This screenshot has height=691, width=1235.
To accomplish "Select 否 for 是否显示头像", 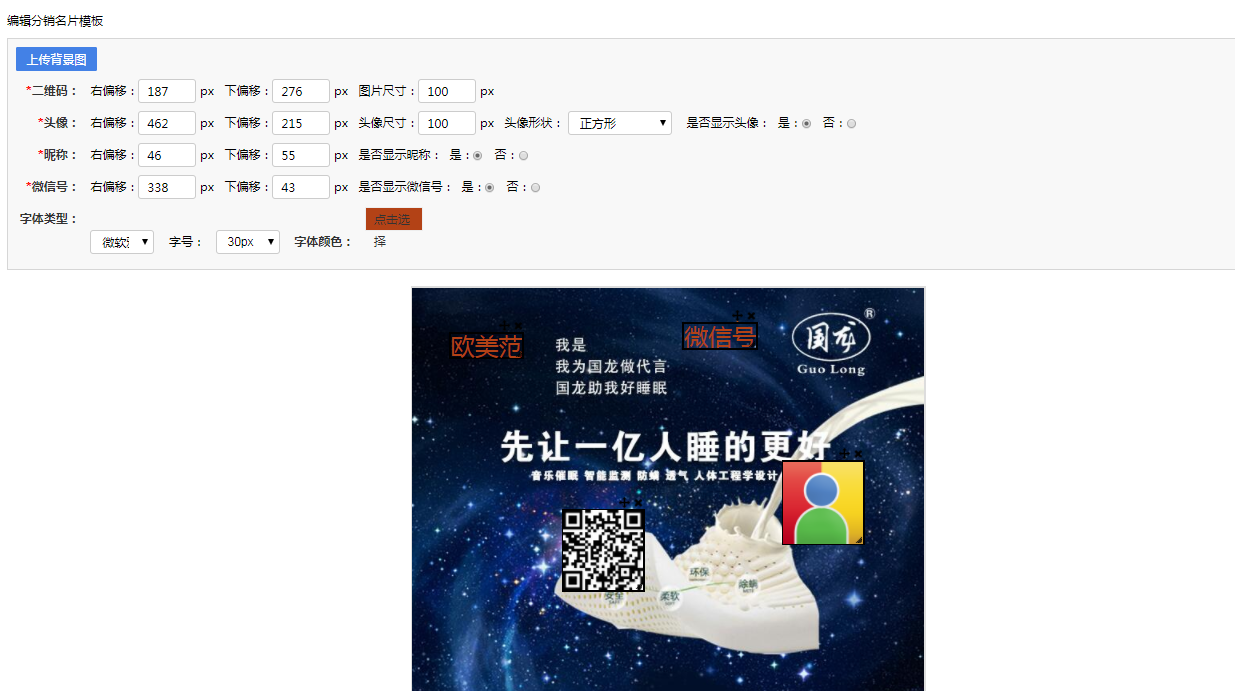I will pos(852,124).
